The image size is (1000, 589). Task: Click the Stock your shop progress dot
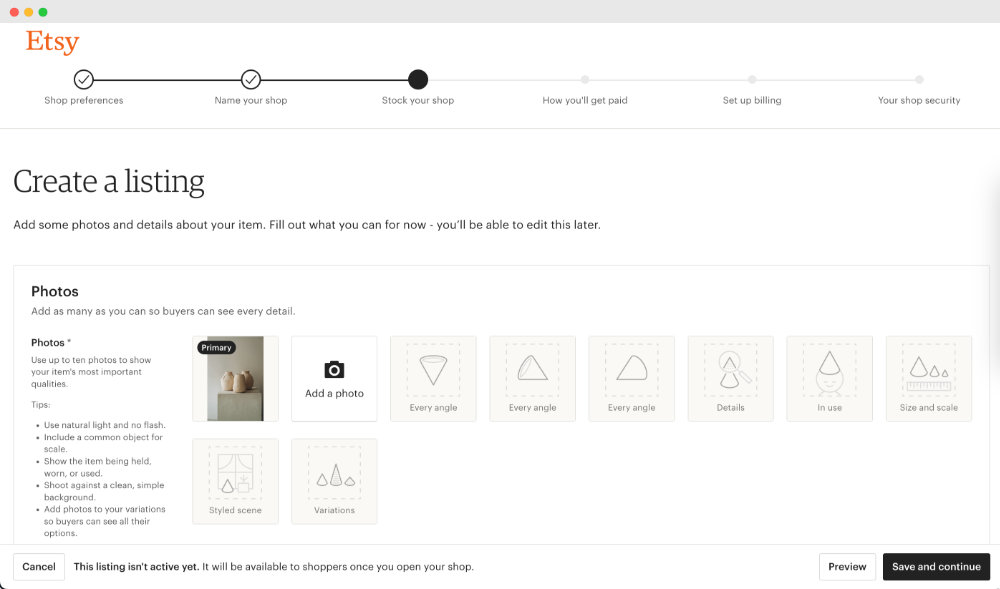(x=417, y=80)
